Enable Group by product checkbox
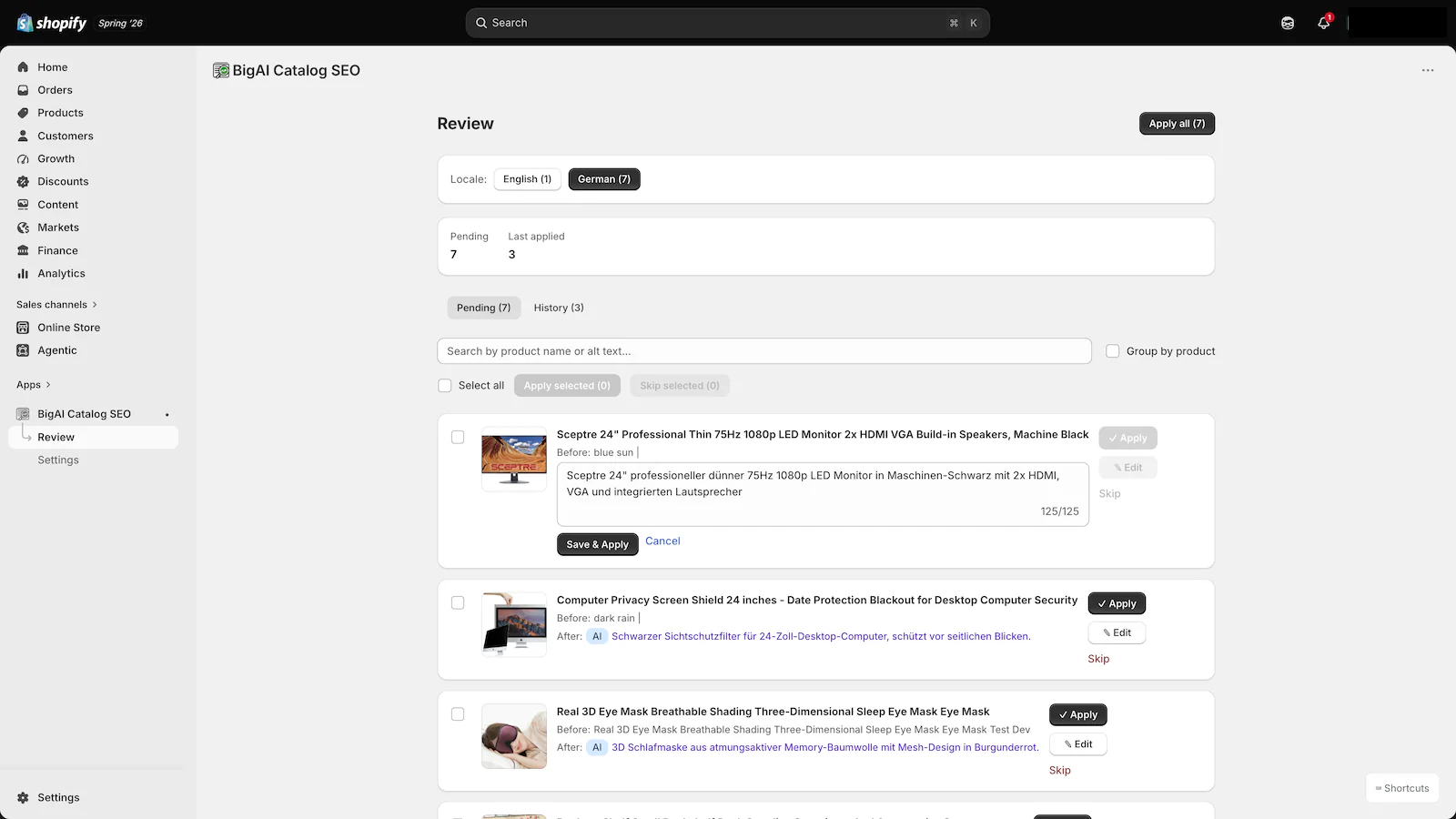Screen dimensions: 1456x819 1112,351
